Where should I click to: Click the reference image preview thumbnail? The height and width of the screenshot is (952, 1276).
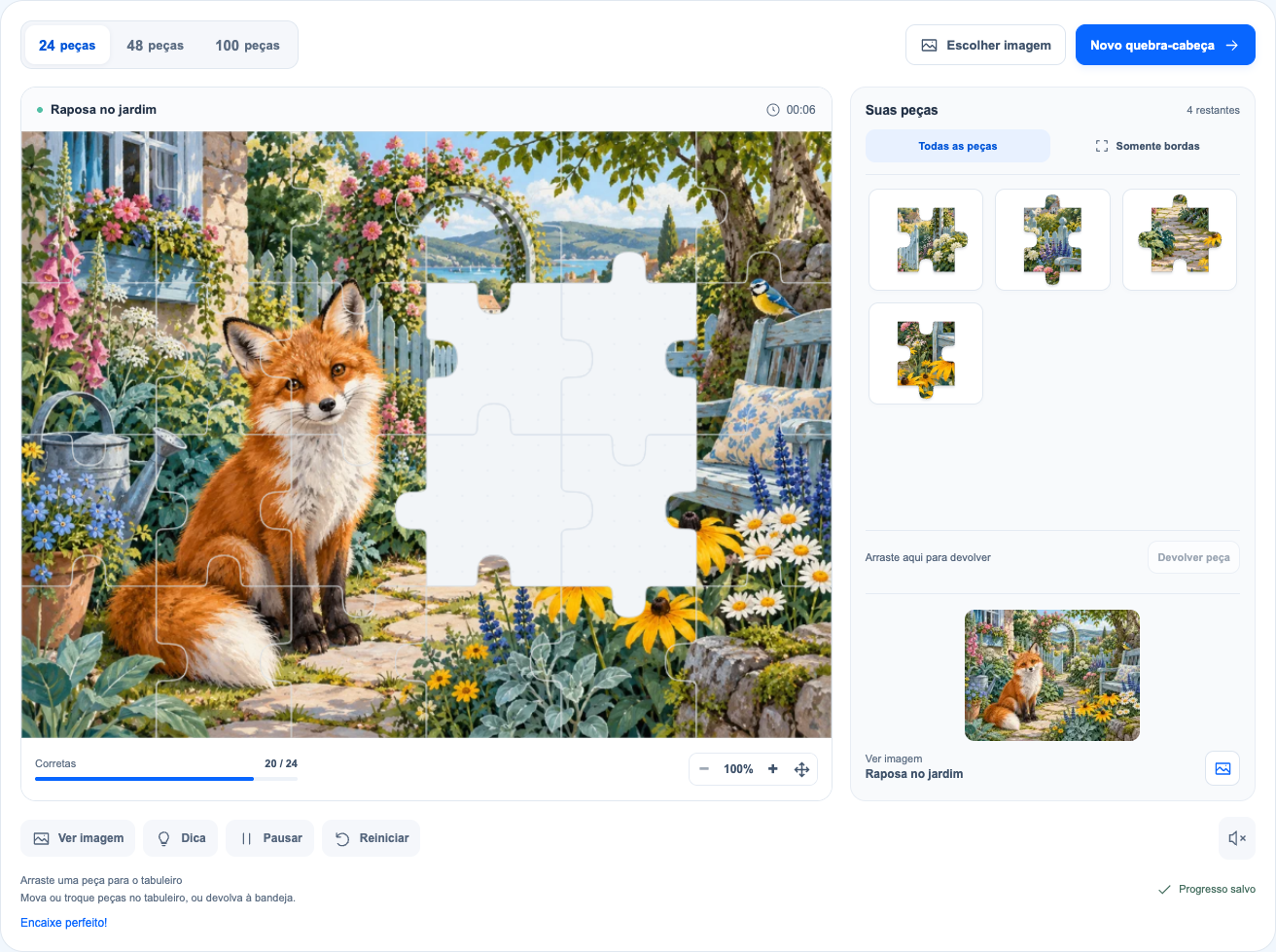pyautogui.click(x=1052, y=675)
